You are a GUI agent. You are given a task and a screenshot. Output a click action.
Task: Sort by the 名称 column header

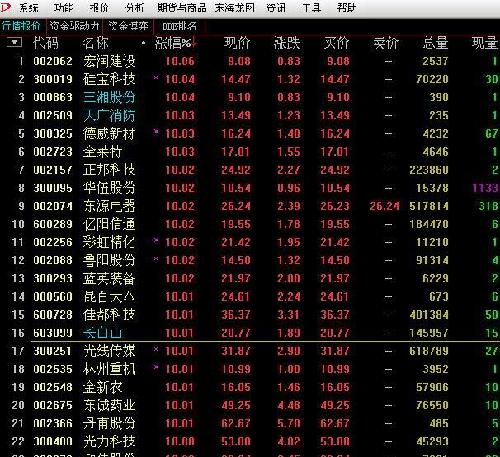click(96, 43)
